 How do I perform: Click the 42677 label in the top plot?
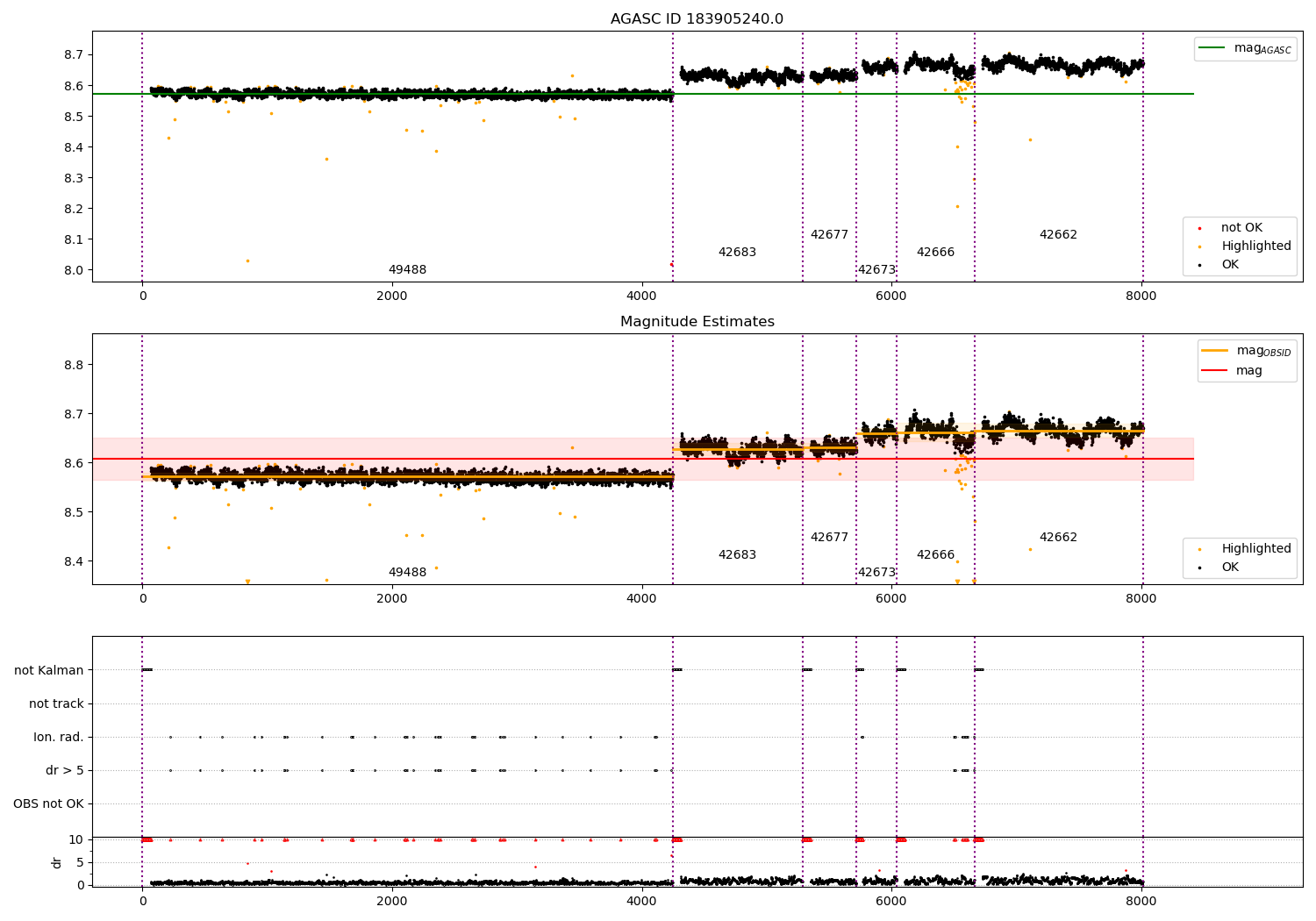point(829,235)
